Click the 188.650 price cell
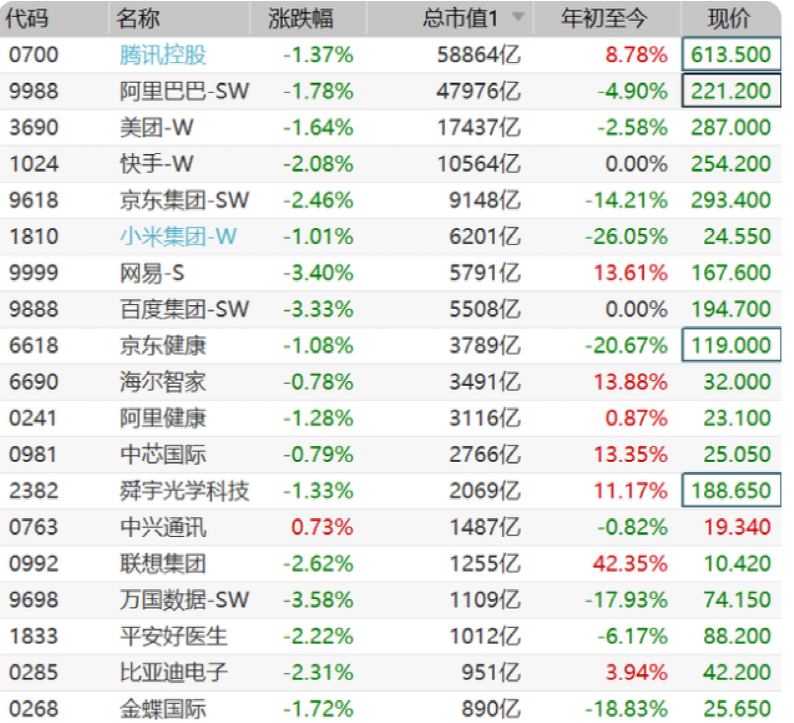794x723 pixels. 731,490
